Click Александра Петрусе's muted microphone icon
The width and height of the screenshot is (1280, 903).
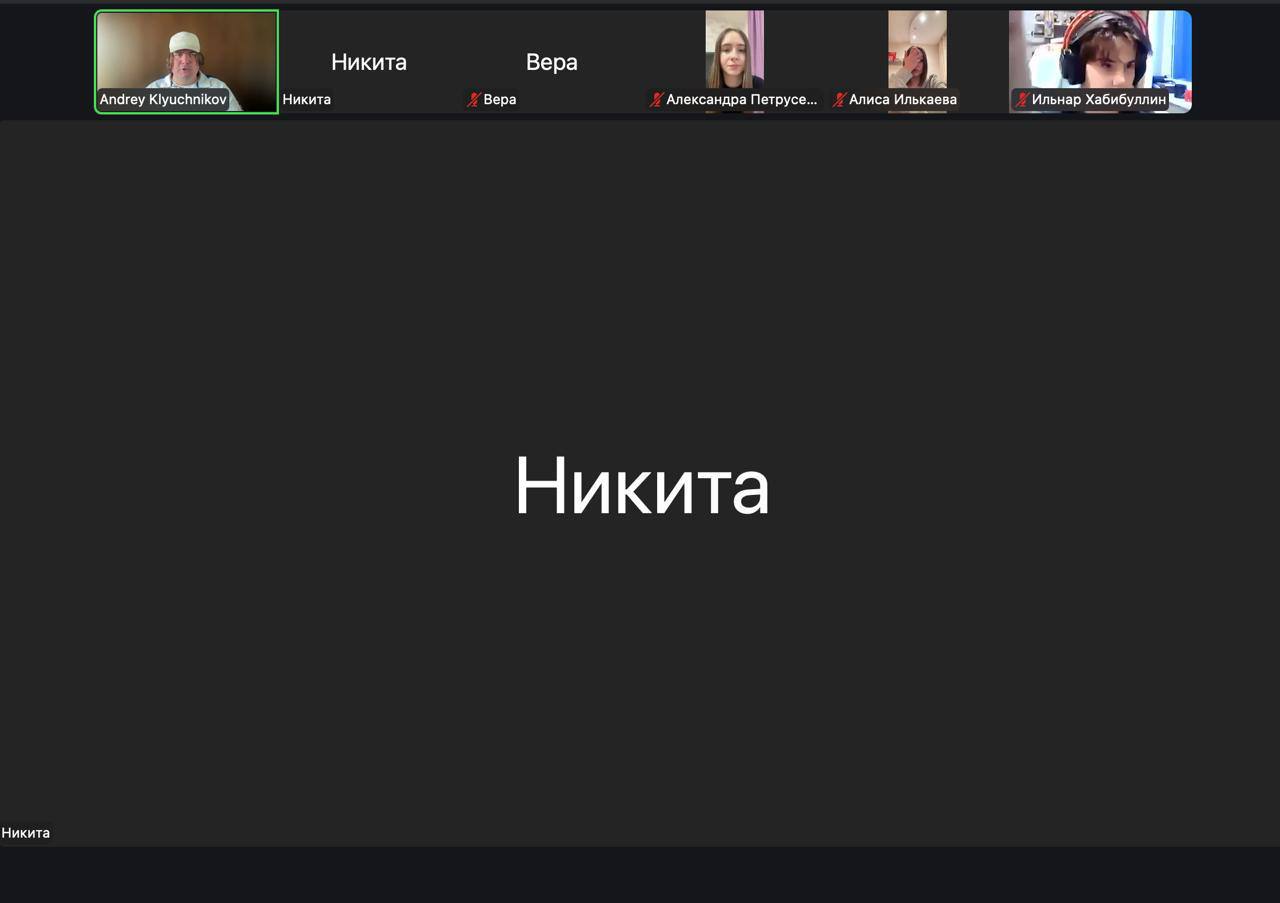point(657,100)
